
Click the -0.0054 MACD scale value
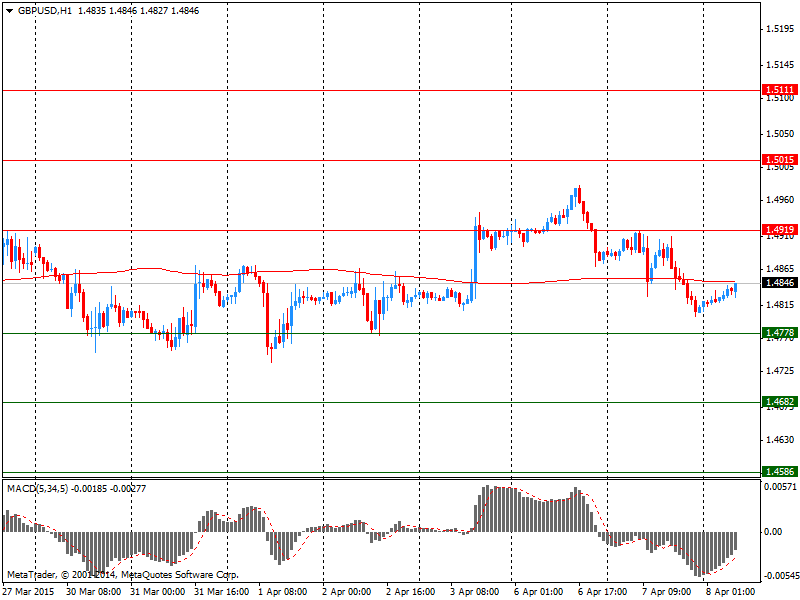pyautogui.click(x=781, y=576)
